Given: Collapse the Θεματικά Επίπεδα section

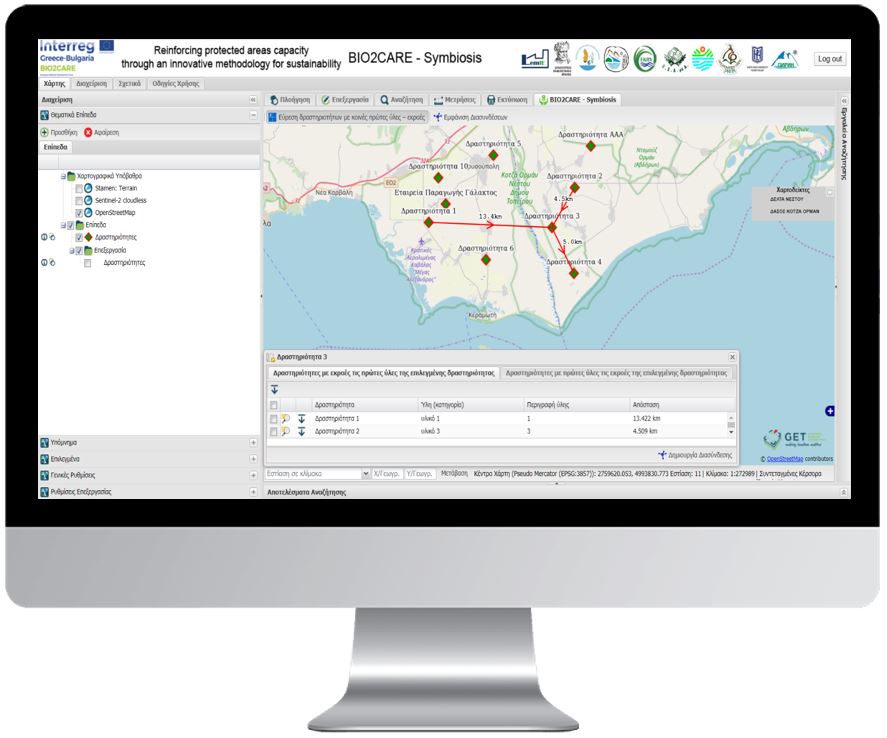Looking at the screenshot, I should pyautogui.click(x=253, y=115).
